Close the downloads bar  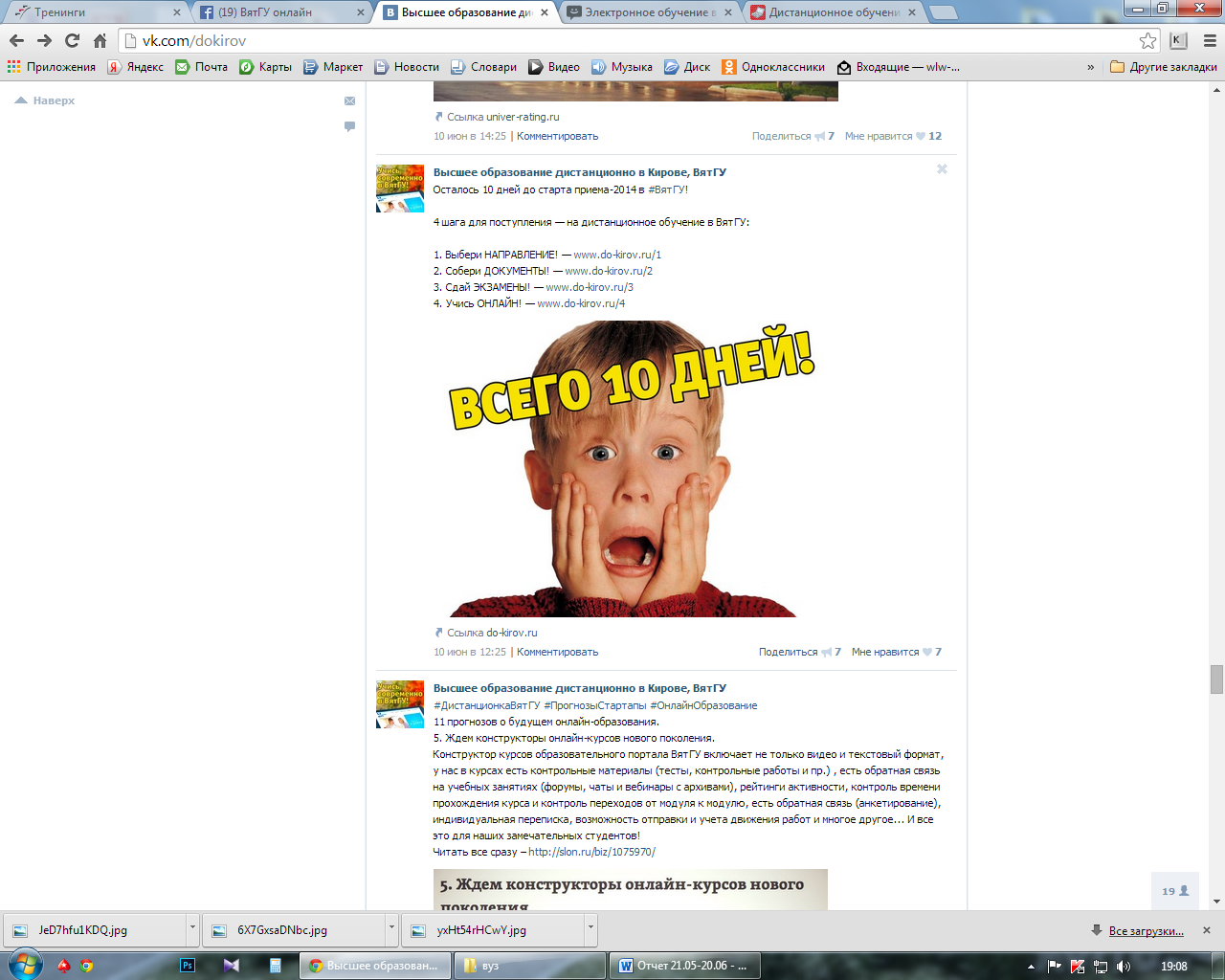pyautogui.click(x=1207, y=930)
